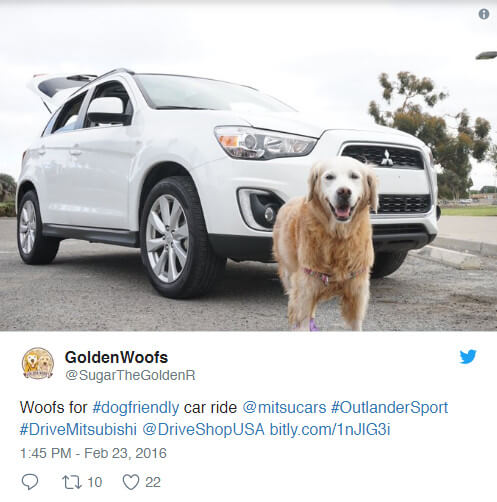This screenshot has width=497, height=502.
Task: Click the like count 22
Action: pos(153,482)
